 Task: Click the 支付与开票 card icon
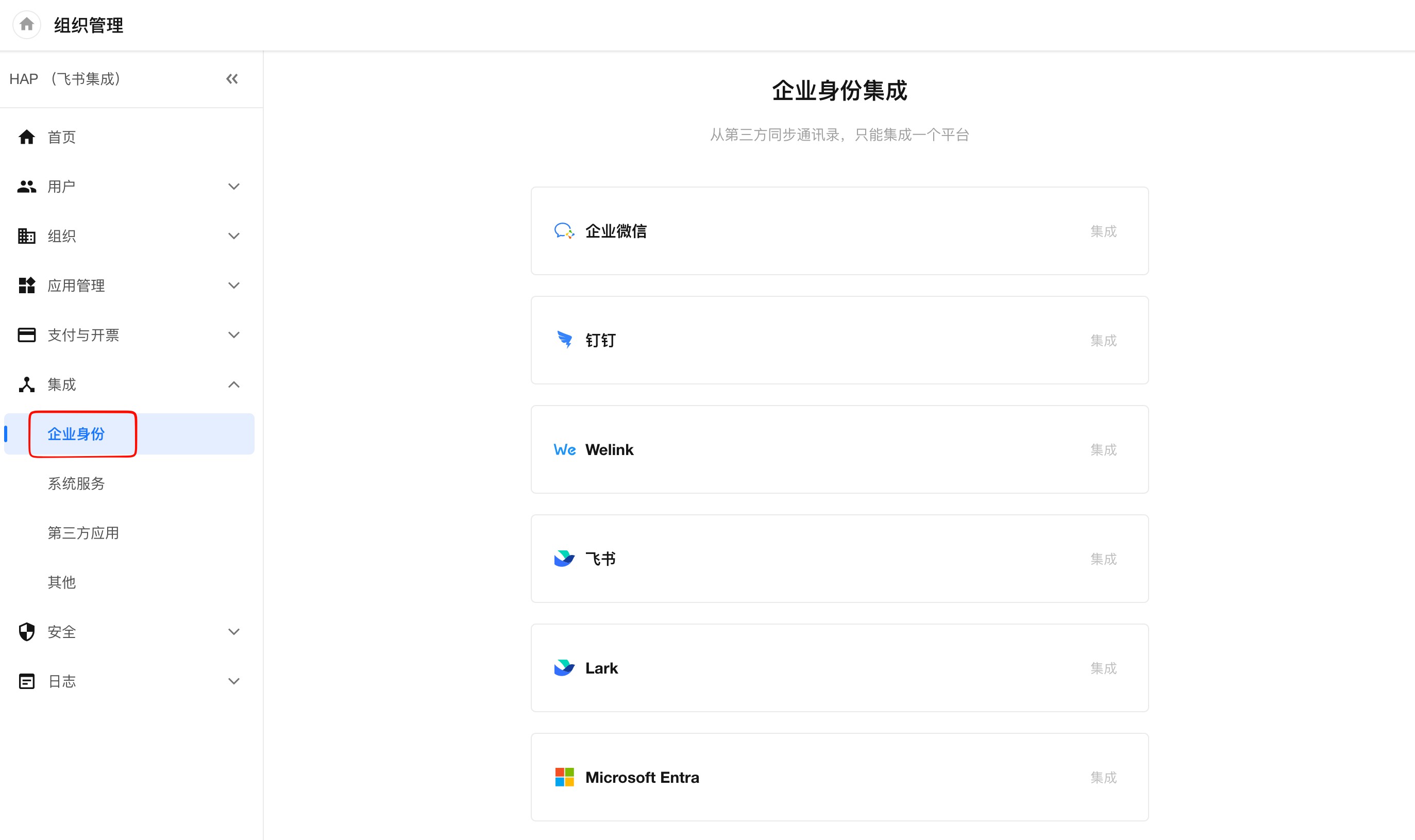27,335
